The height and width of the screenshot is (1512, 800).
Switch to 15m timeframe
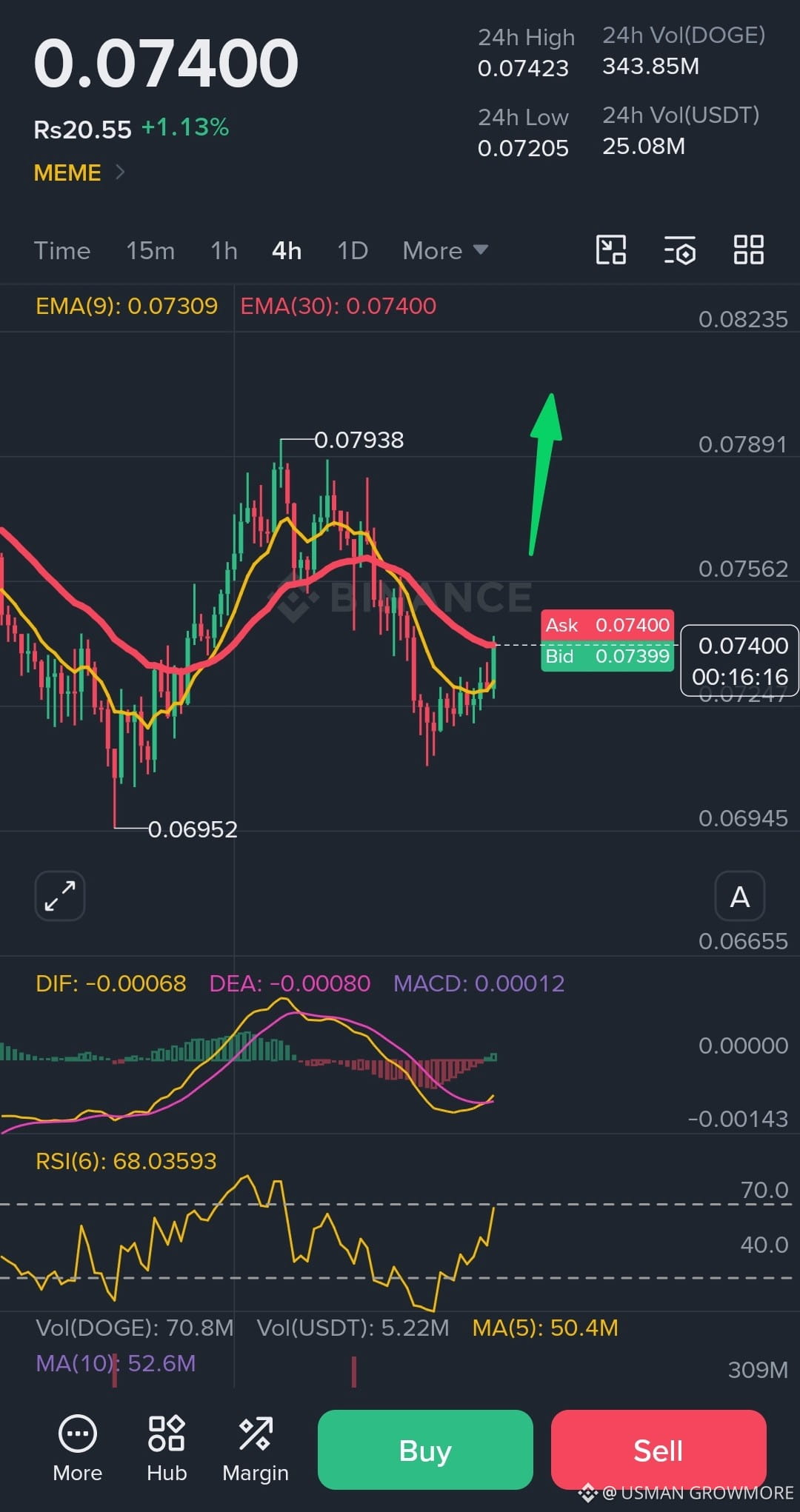[x=150, y=250]
